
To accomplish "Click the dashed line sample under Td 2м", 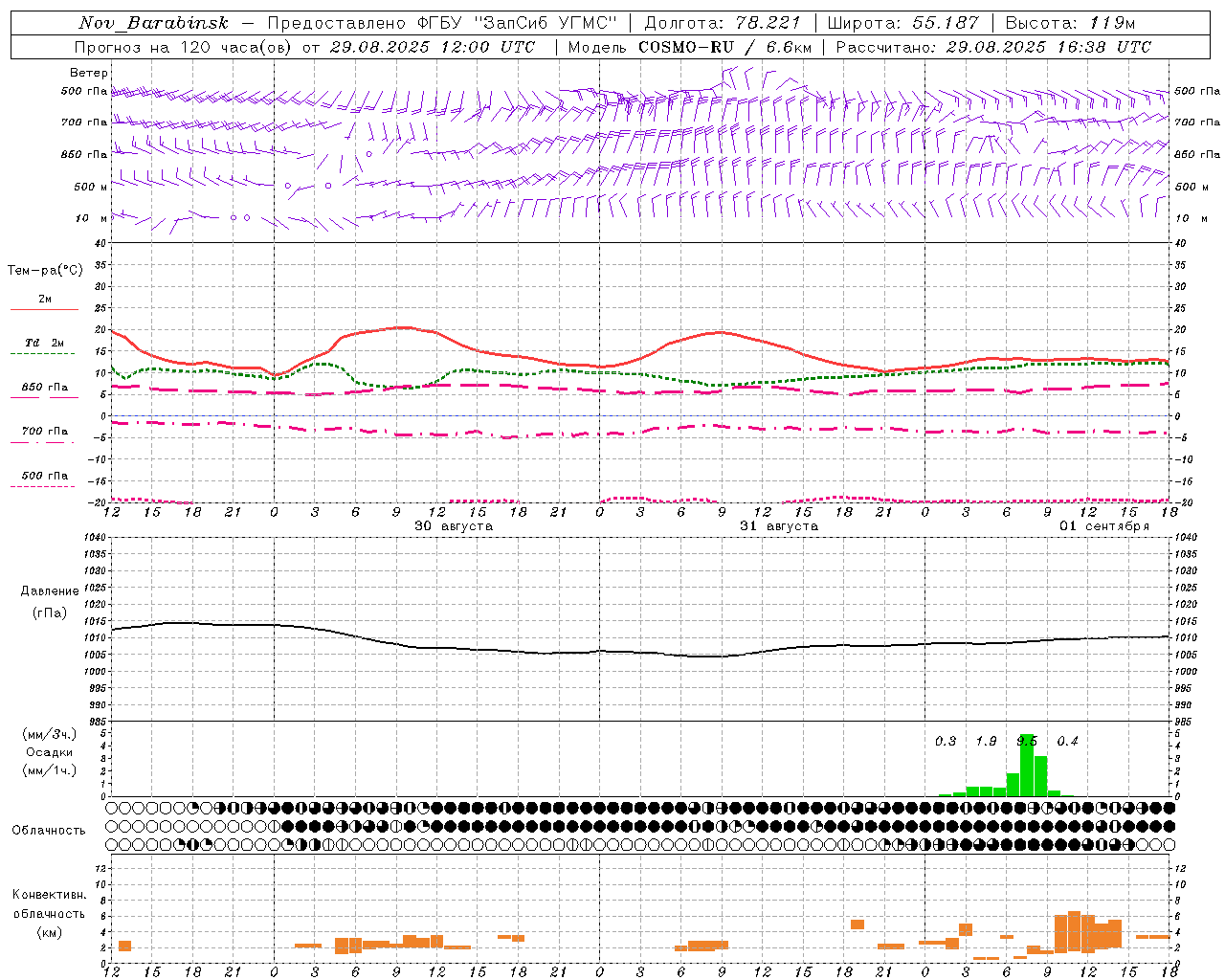I will (42, 354).
